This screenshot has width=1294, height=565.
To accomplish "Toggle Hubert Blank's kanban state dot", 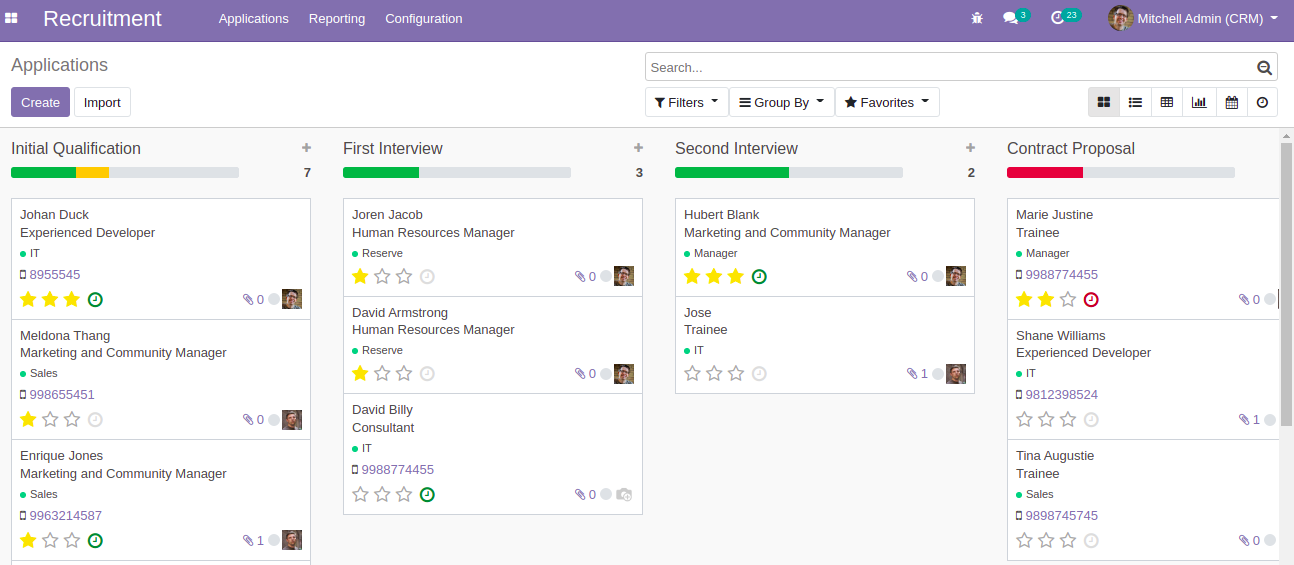I will tap(938, 276).
